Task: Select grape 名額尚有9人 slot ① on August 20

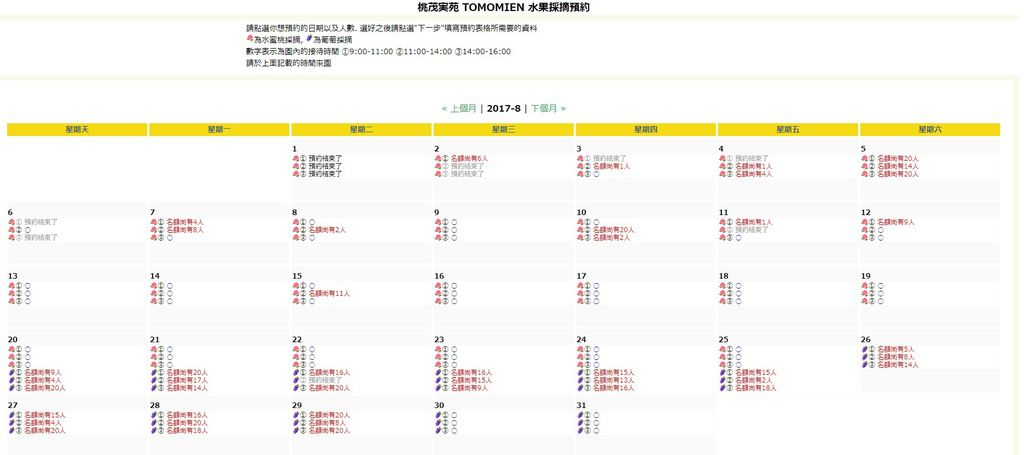Action: tap(43, 373)
